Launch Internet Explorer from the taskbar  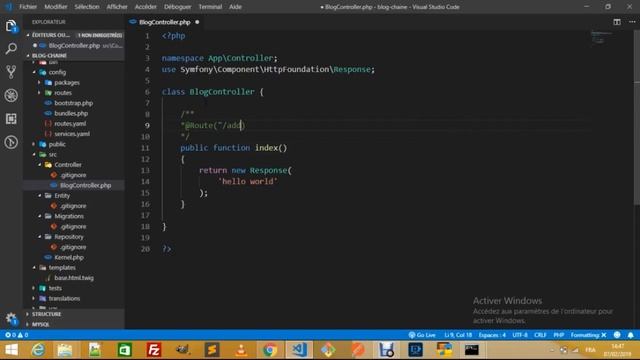(x=38, y=350)
